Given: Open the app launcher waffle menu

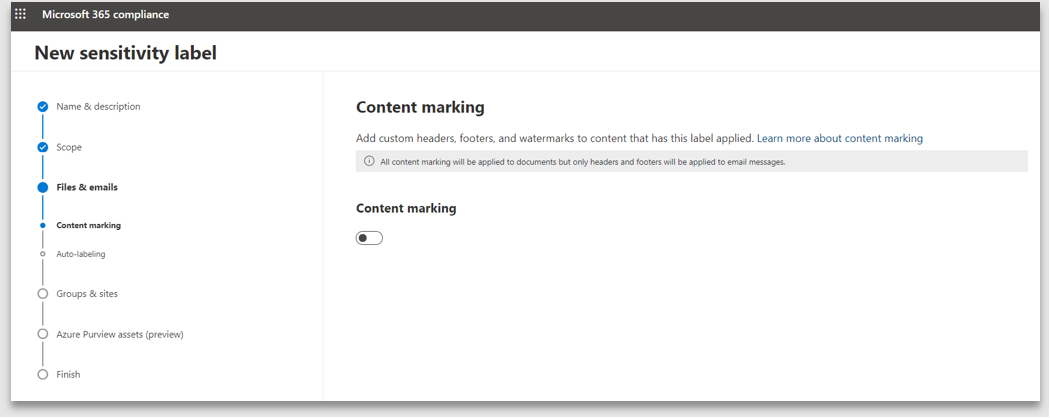Looking at the screenshot, I should pos(20,15).
